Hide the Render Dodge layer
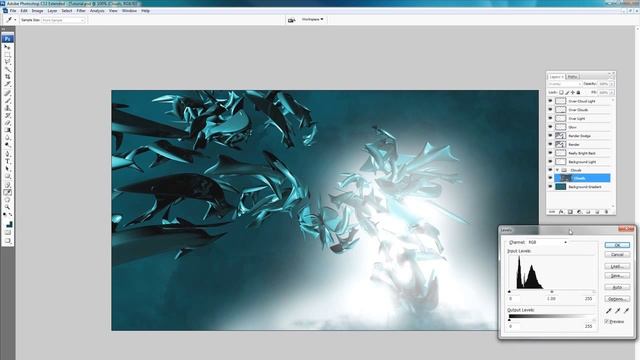The image size is (640, 360). click(x=550, y=136)
